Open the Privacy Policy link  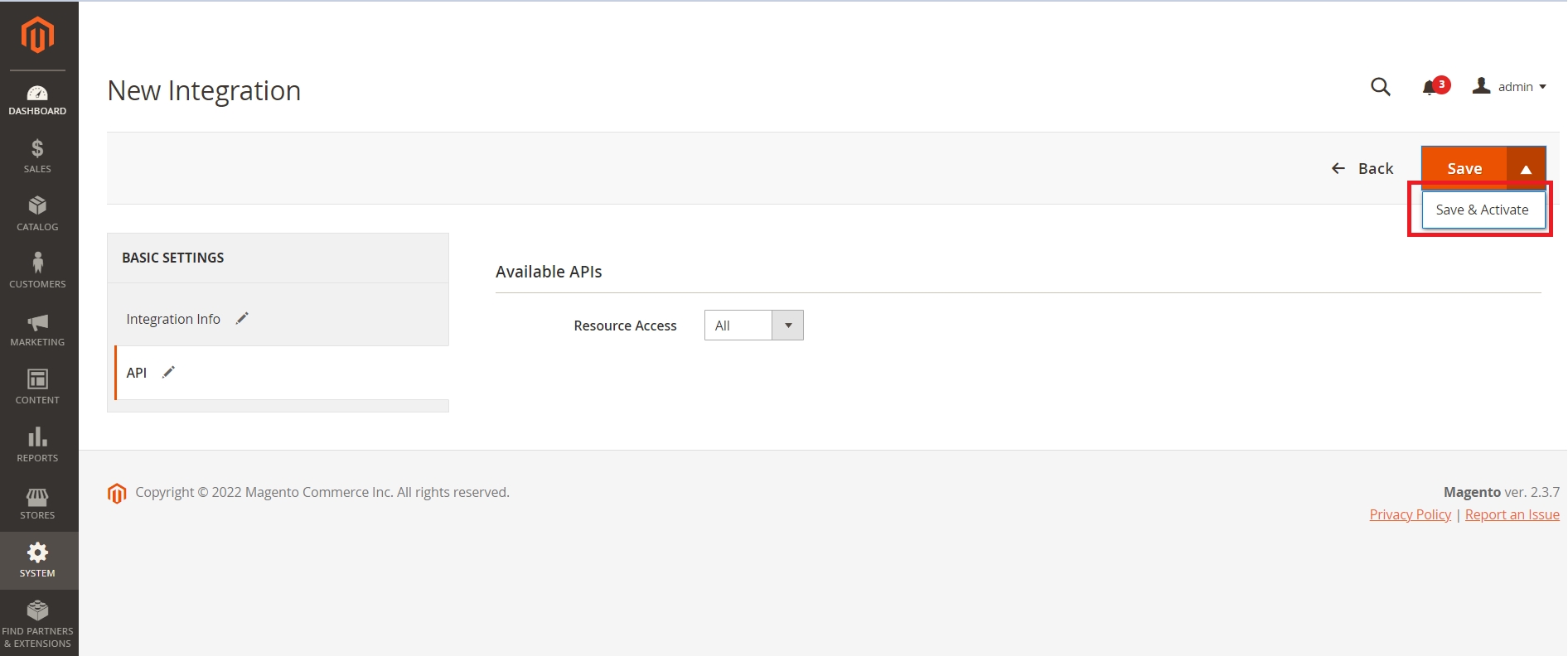tap(1410, 514)
